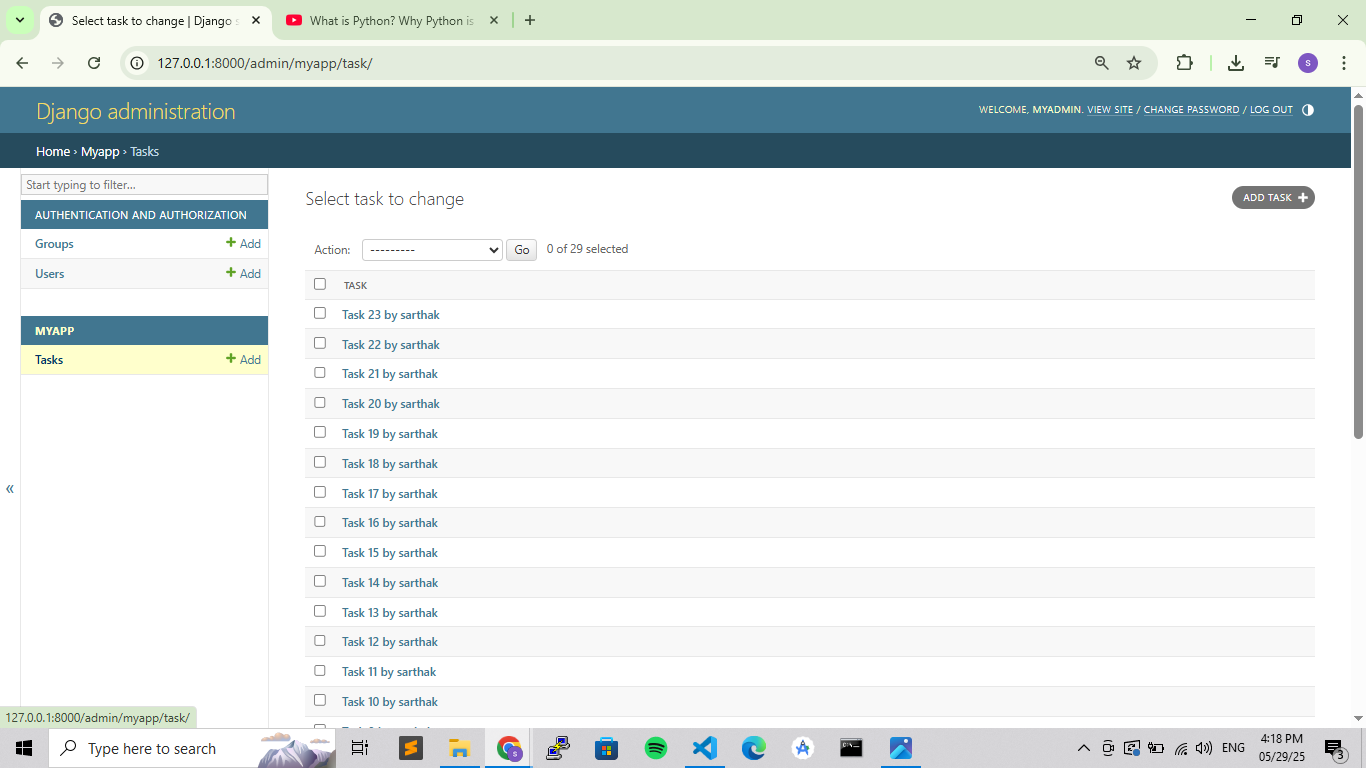Click the Log Out link

tap(1271, 110)
